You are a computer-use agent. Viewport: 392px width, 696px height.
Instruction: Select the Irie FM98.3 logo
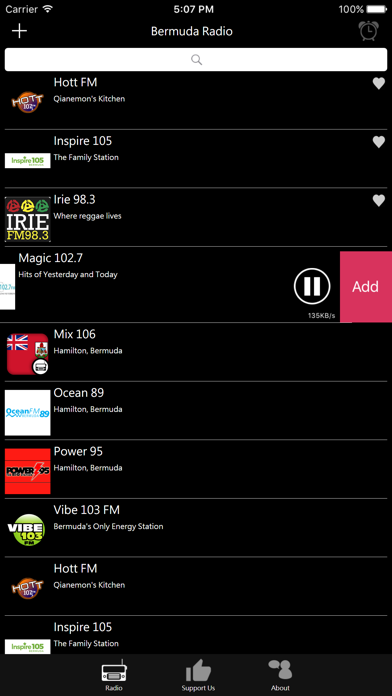click(28, 219)
